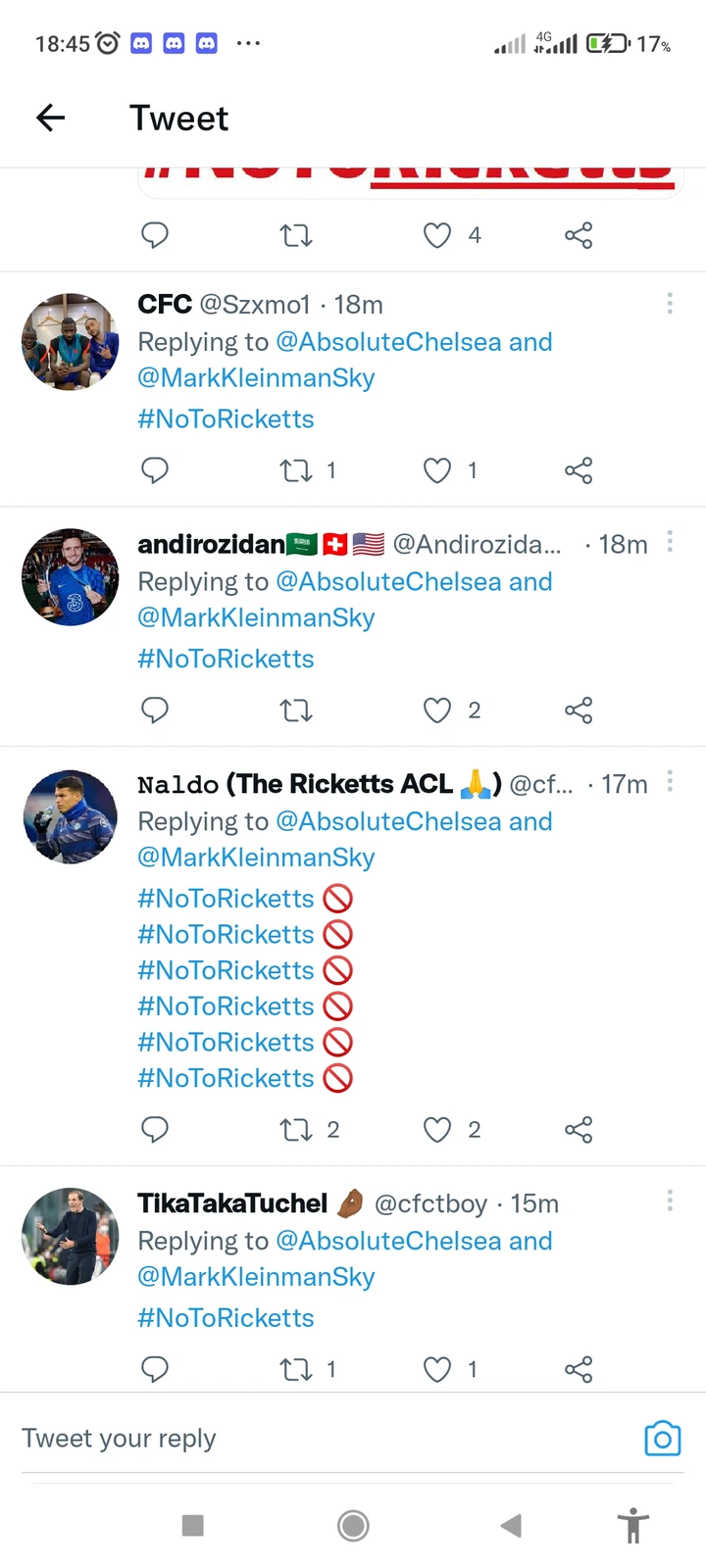
Task: Open @MarkKleinmanSky mention in andirozidan reply
Action: 256,618
